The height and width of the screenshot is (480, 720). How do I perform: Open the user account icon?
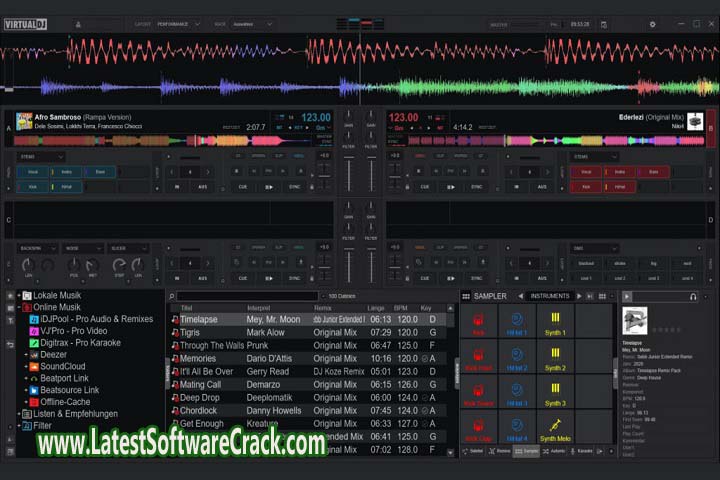point(78,24)
